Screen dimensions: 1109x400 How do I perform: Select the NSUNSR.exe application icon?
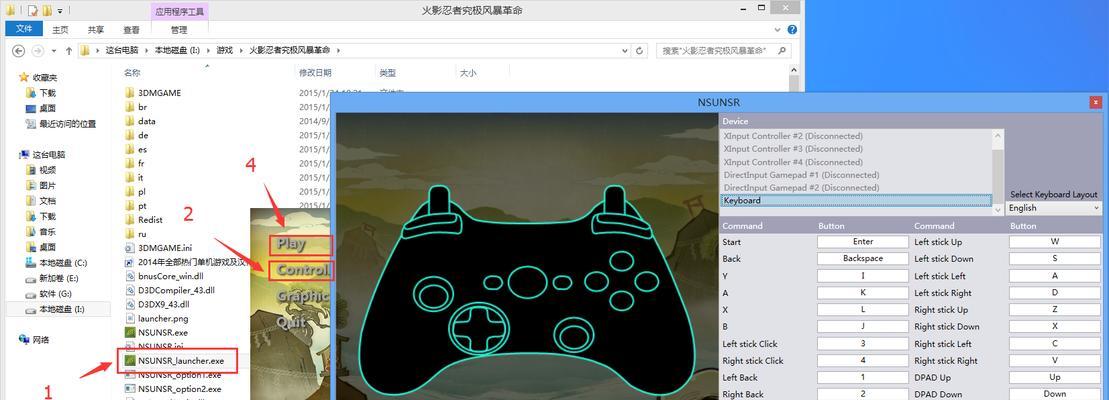coord(129,332)
